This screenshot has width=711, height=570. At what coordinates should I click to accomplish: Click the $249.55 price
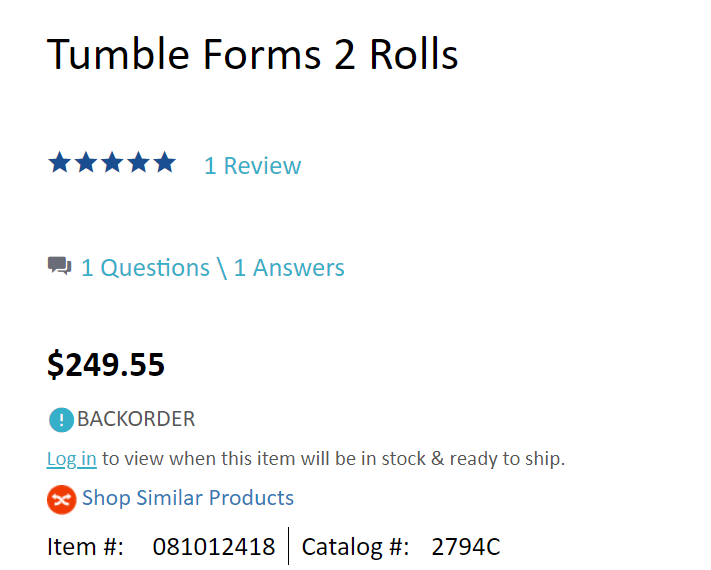coord(106,365)
